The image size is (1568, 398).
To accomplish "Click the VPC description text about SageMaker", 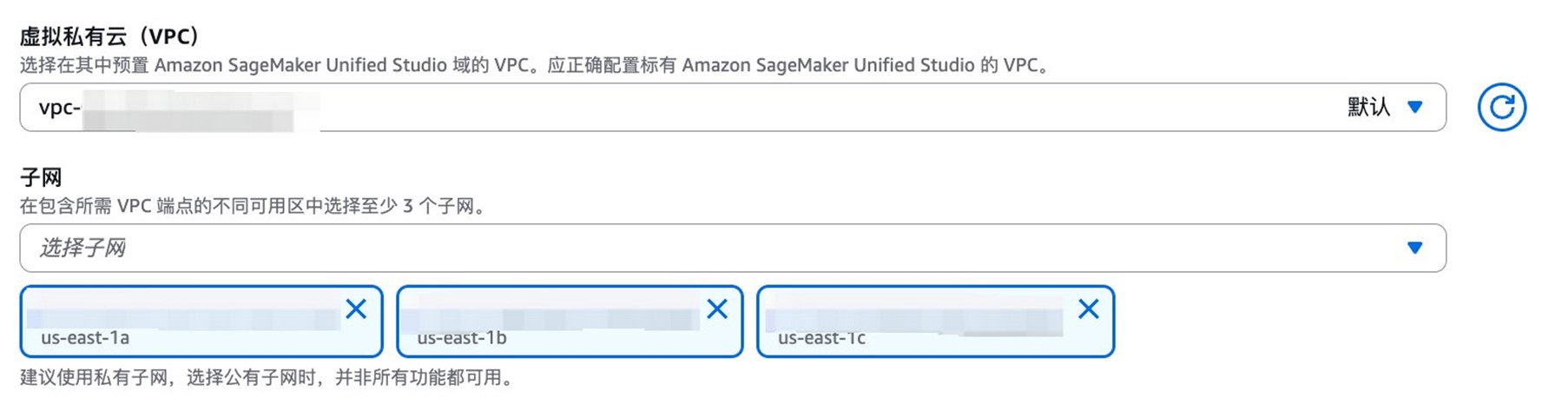I will [x=535, y=65].
